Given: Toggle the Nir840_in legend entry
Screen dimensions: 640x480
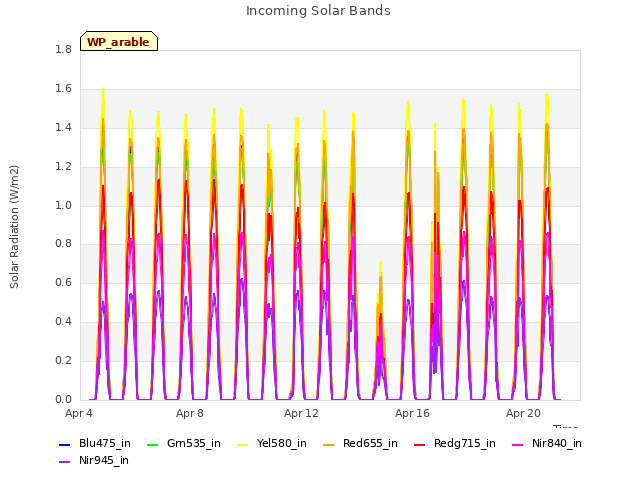Looking at the screenshot, I should [547, 443].
